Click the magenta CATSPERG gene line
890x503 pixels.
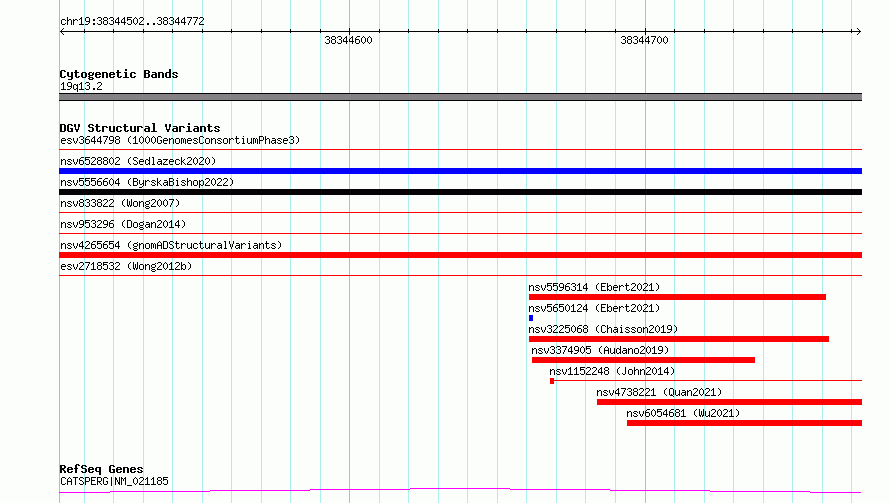click(460, 490)
